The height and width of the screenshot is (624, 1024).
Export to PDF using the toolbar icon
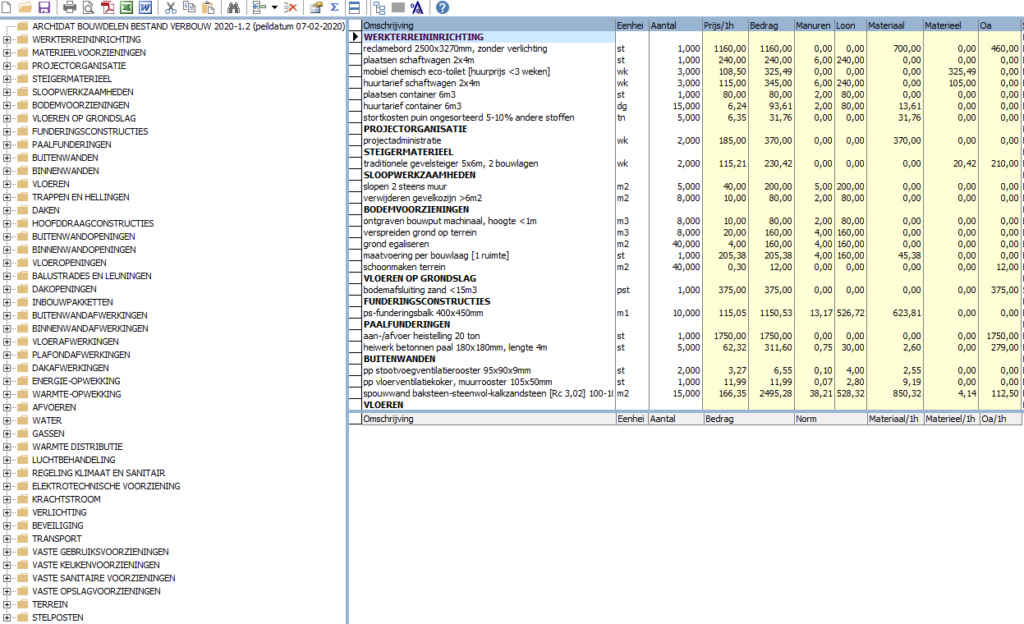pos(107,7)
